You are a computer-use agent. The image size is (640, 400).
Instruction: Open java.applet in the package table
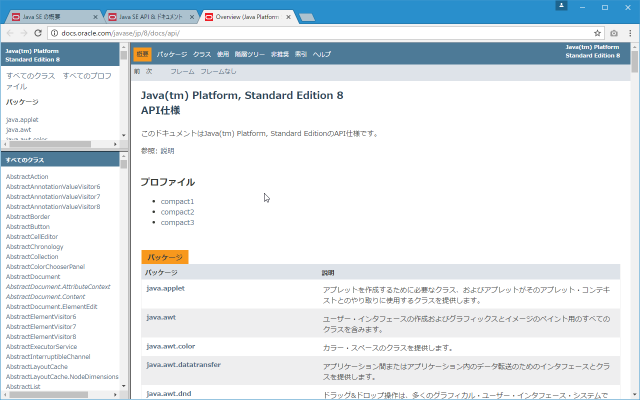(166, 288)
